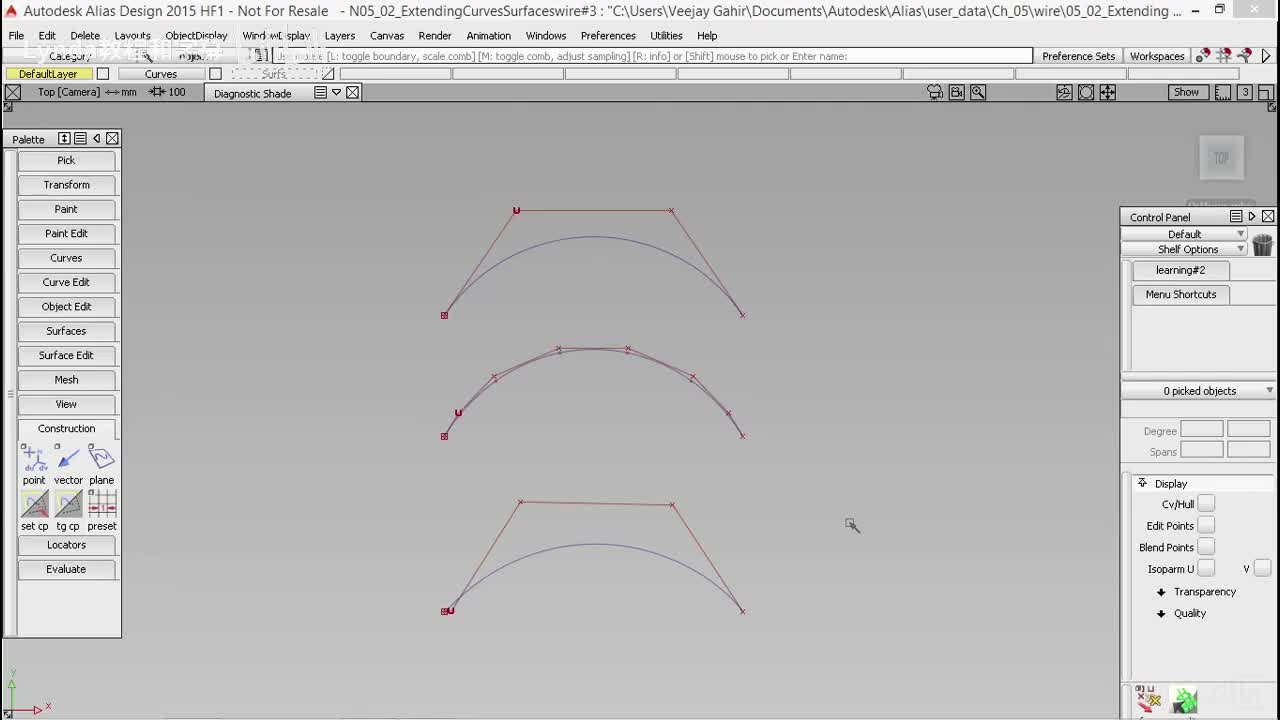Open the File menu
This screenshot has width=1280, height=720.
pyautogui.click(x=16, y=35)
